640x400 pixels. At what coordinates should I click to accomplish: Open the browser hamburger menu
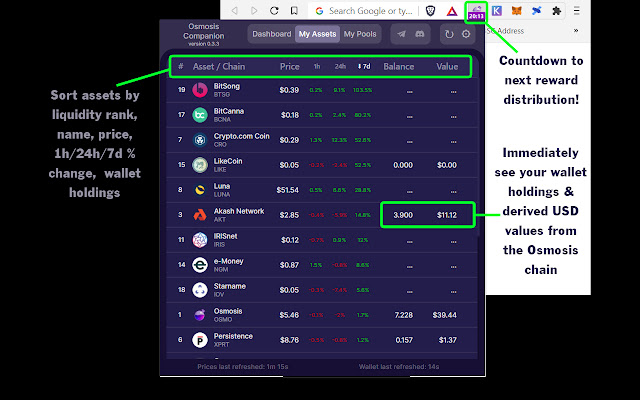pos(576,11)
